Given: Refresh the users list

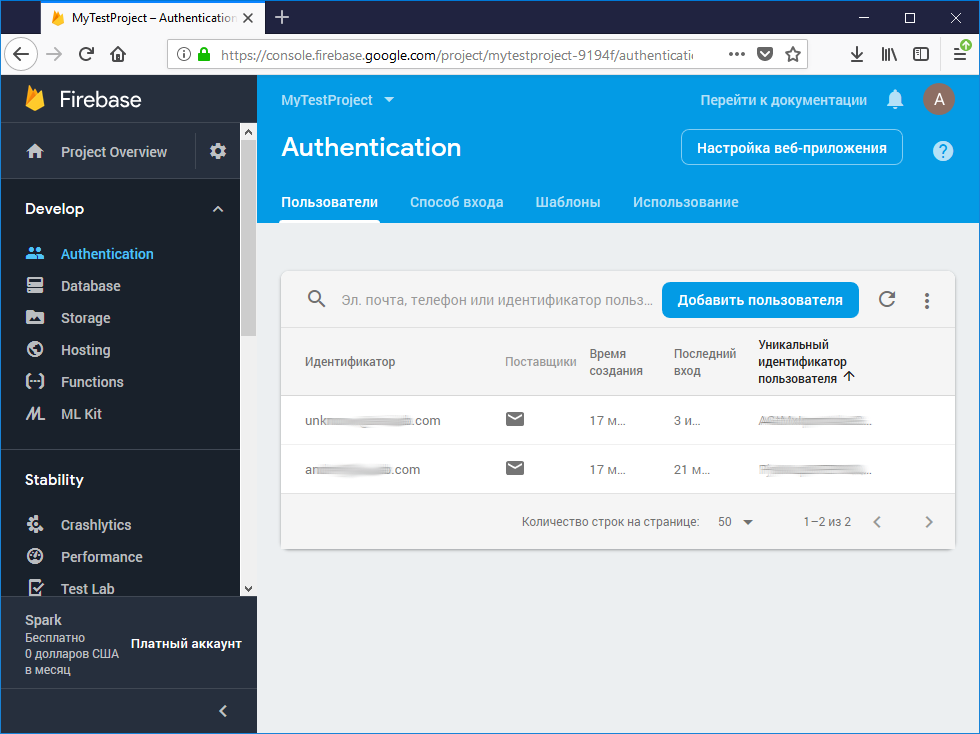Looking at the screenshot, I should (887, 300).
